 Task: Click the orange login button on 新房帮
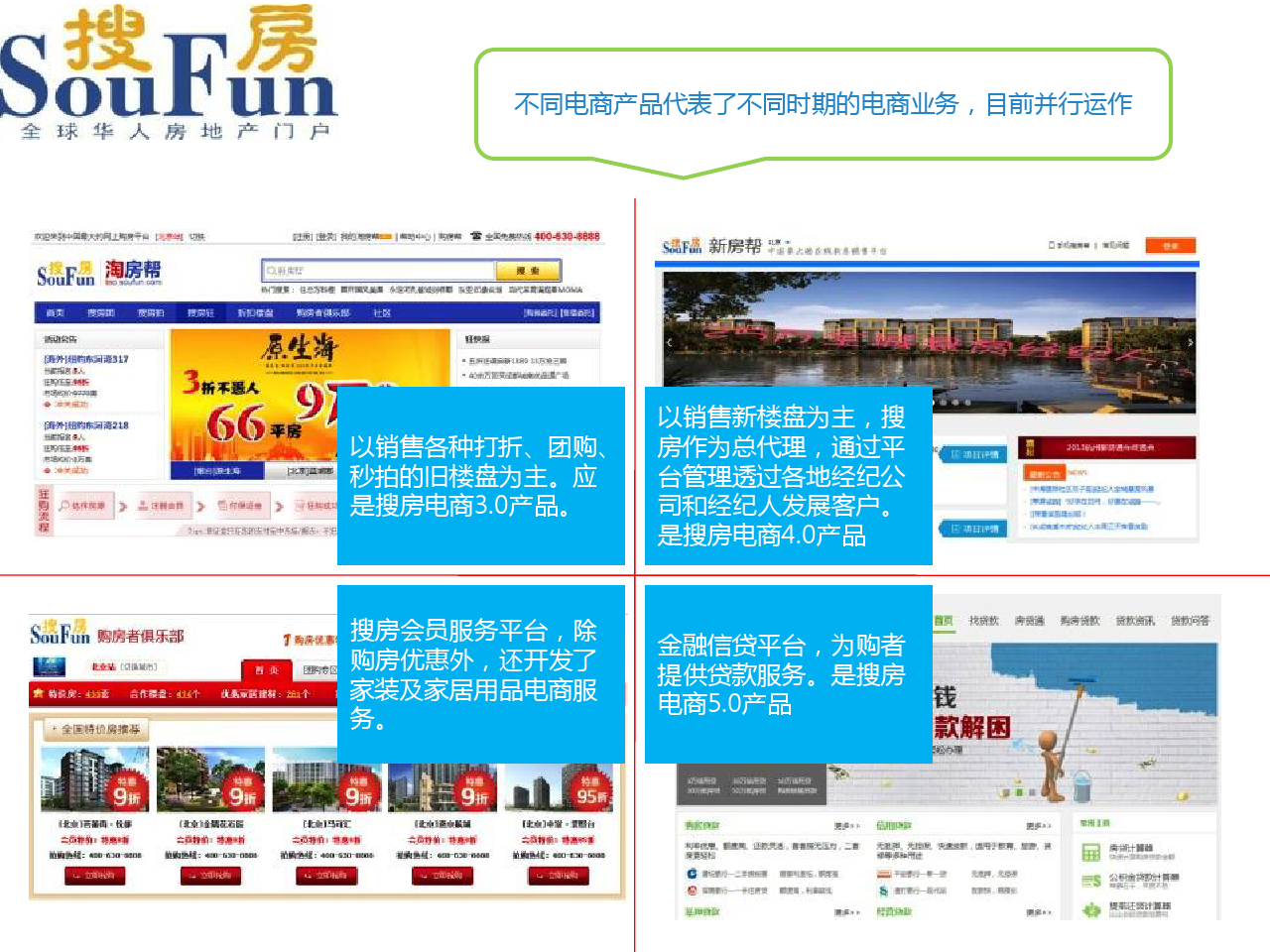(1170, 245)
